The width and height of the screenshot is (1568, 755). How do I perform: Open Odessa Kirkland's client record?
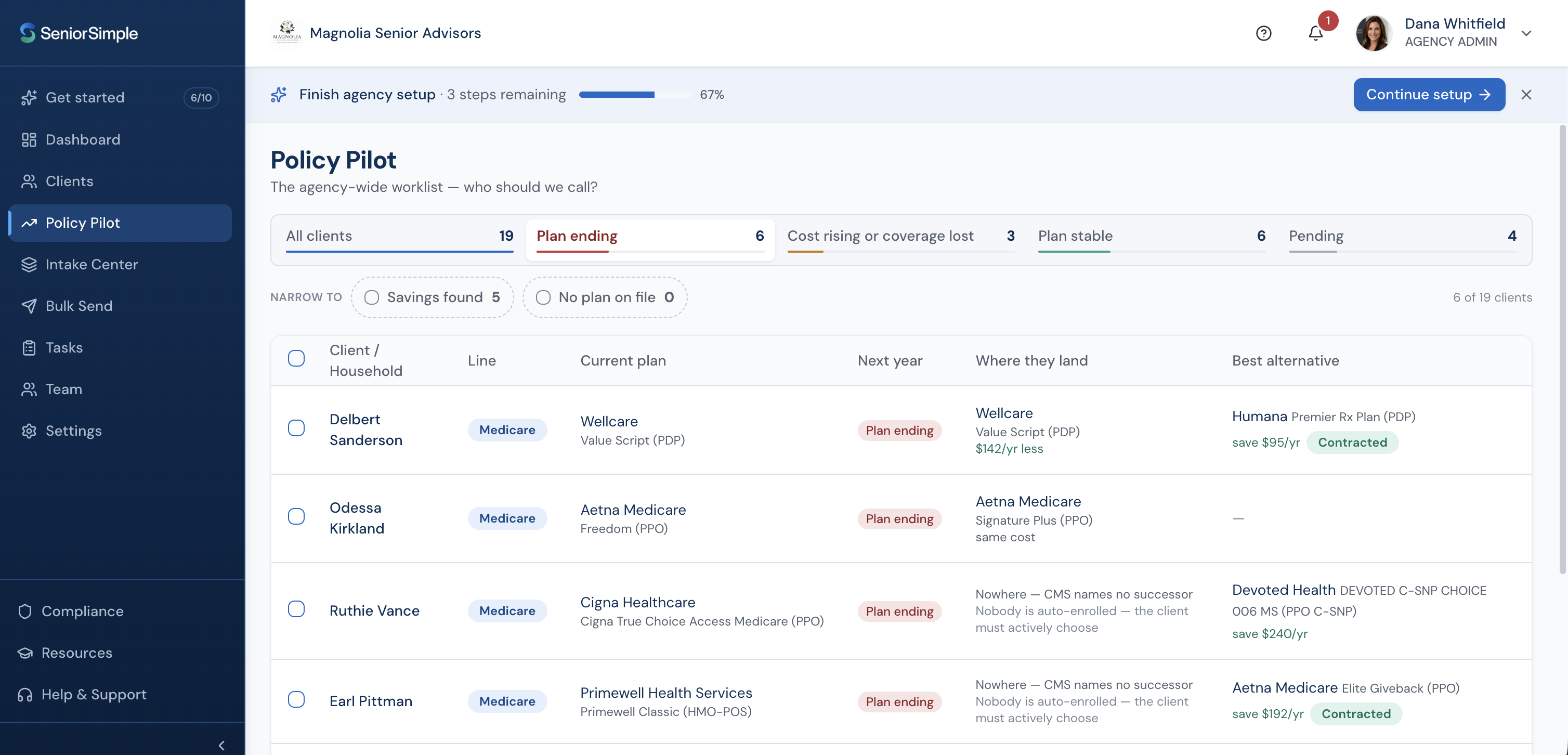coord(357,518)
